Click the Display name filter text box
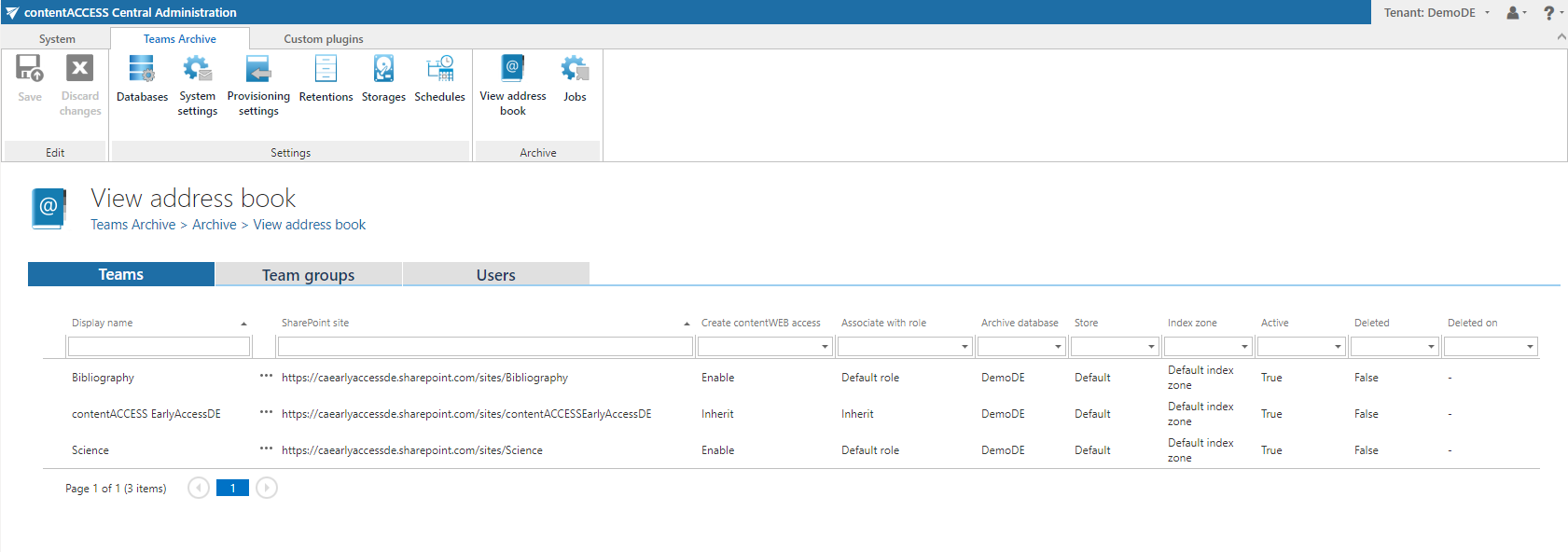 159,347
